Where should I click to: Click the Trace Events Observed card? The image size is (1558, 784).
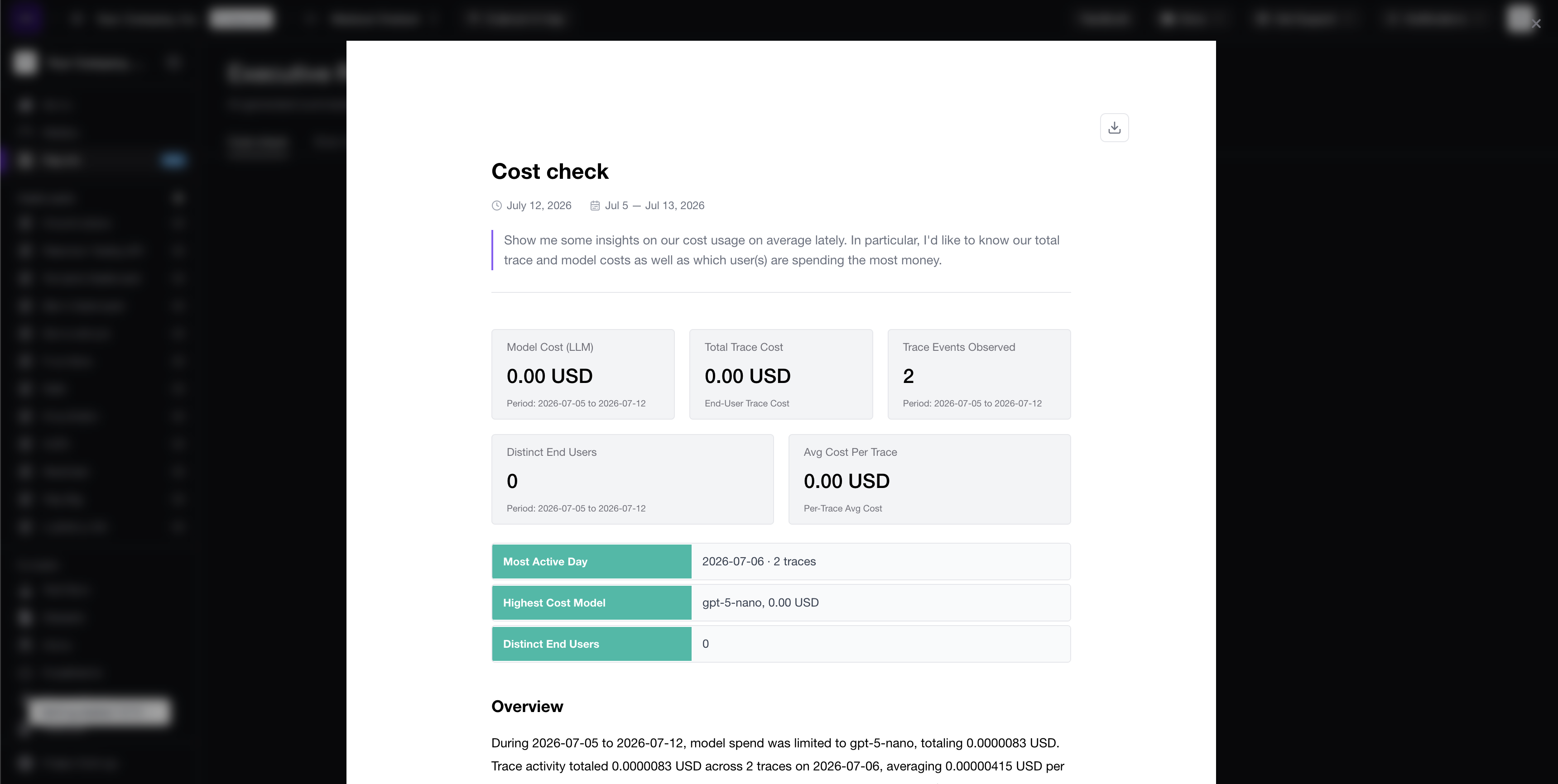click(x=979, y=374)
